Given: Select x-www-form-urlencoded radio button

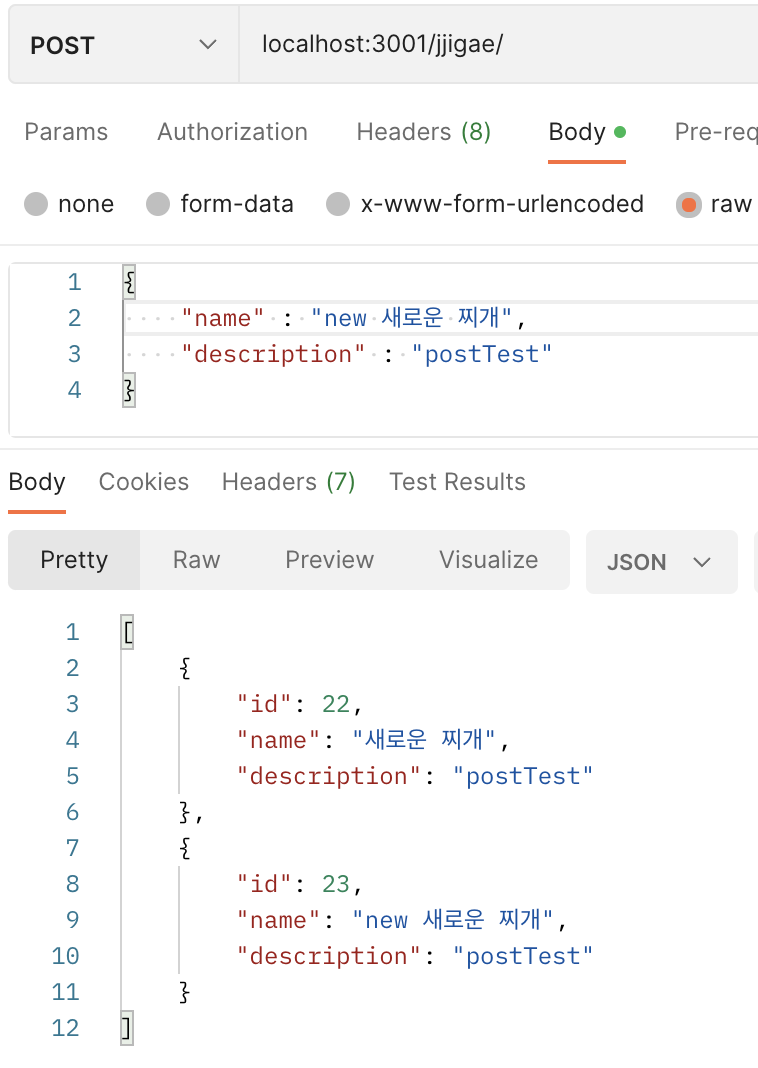Looking at the screenshot, I should click(338, 204).
